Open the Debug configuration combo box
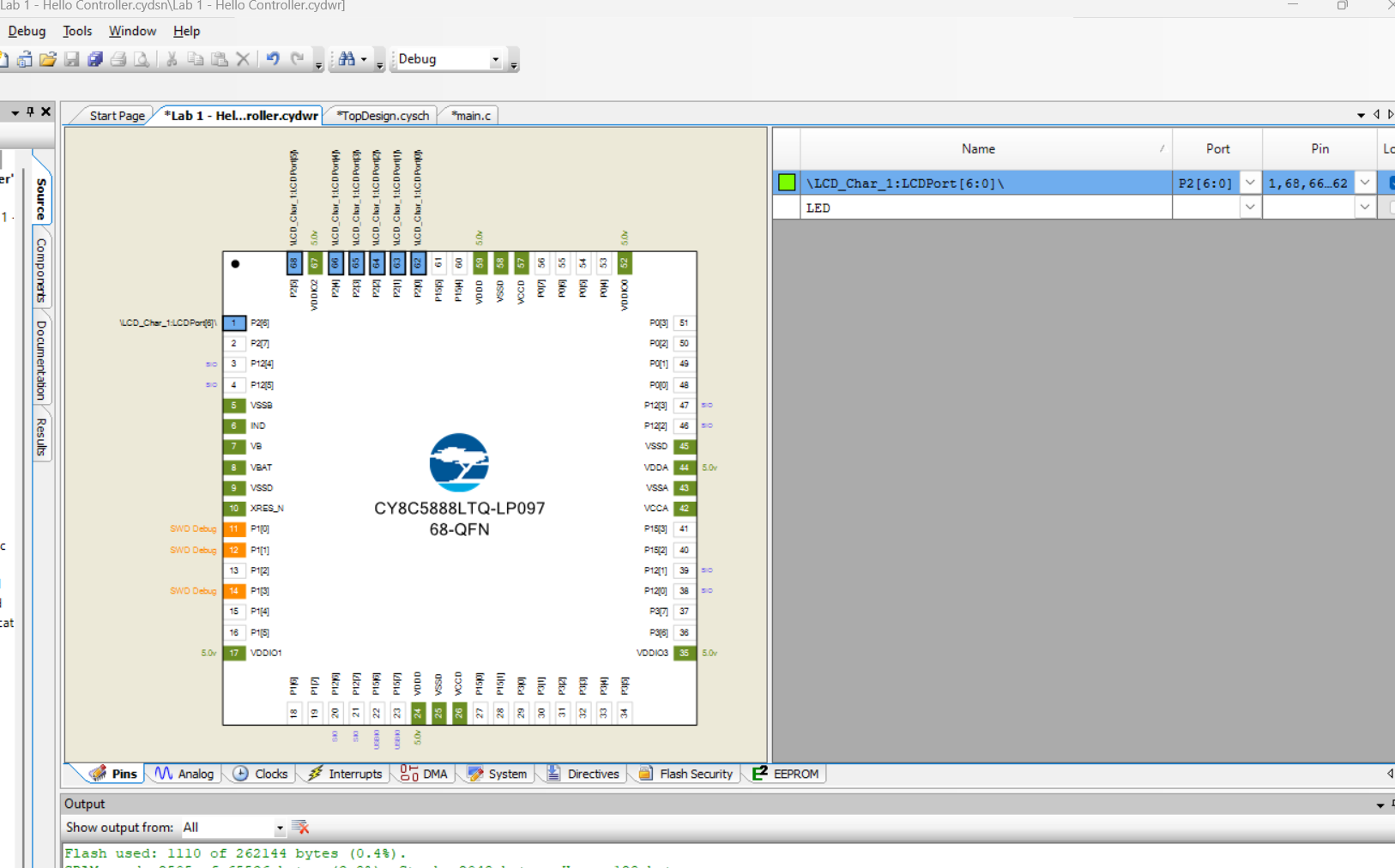Viewport: 1395px width, 868px height. (x=448, y=59)
